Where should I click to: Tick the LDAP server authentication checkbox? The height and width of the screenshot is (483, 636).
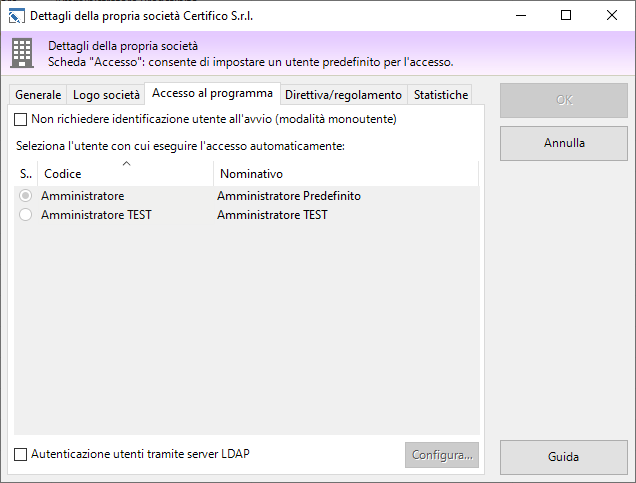tap(21, 454)
